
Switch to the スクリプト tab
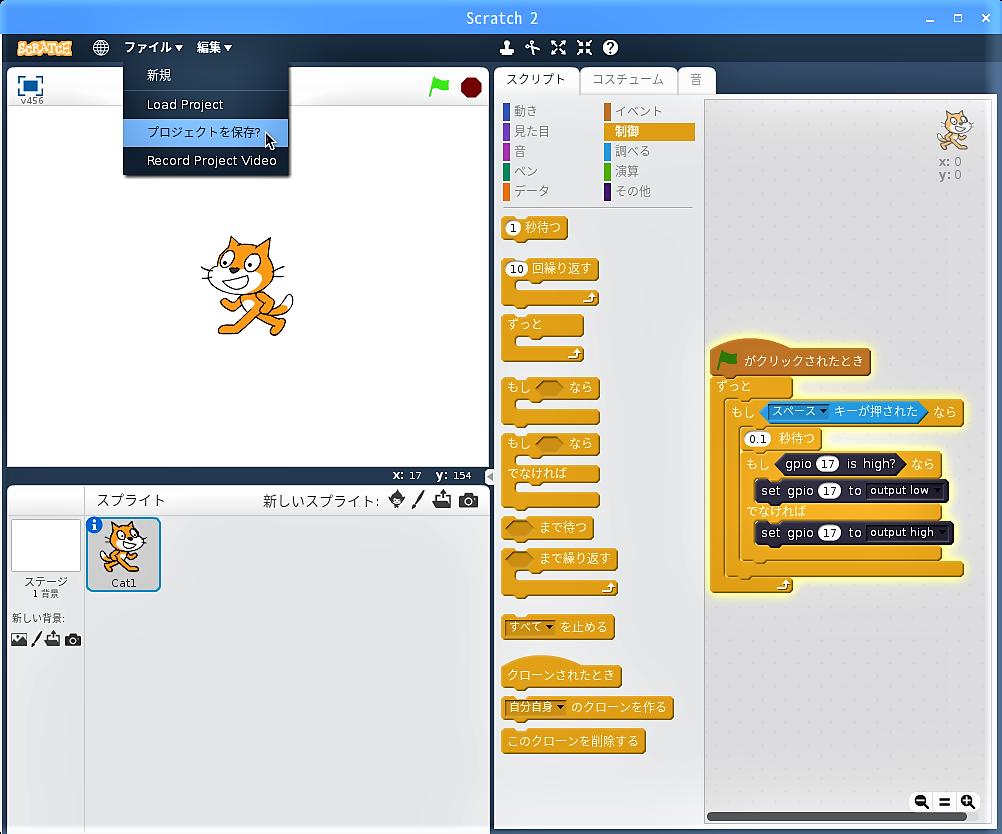click(536, 80)
